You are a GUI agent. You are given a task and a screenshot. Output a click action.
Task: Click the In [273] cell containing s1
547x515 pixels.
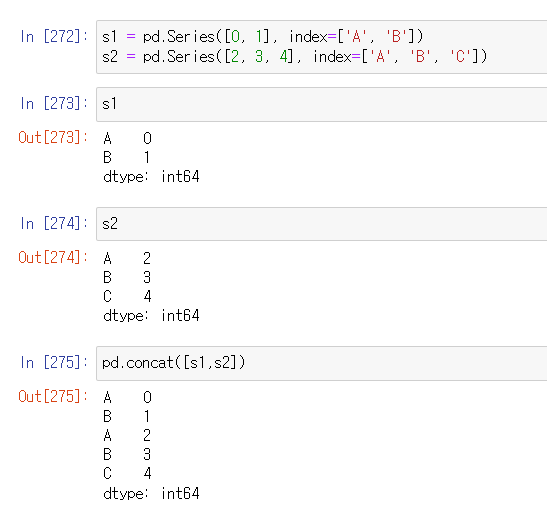[x=322, y=104]
